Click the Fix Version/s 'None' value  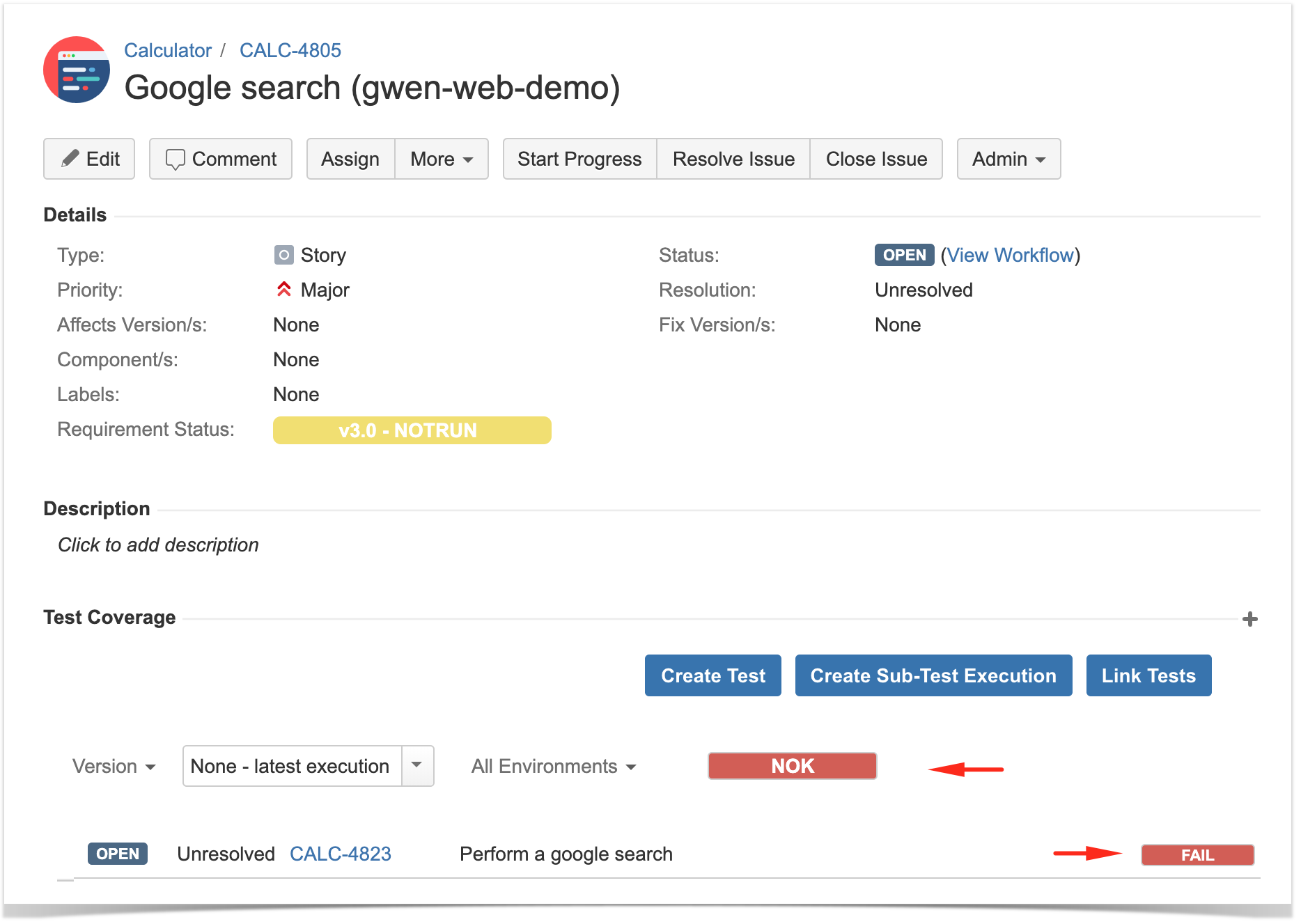point(898,324)
